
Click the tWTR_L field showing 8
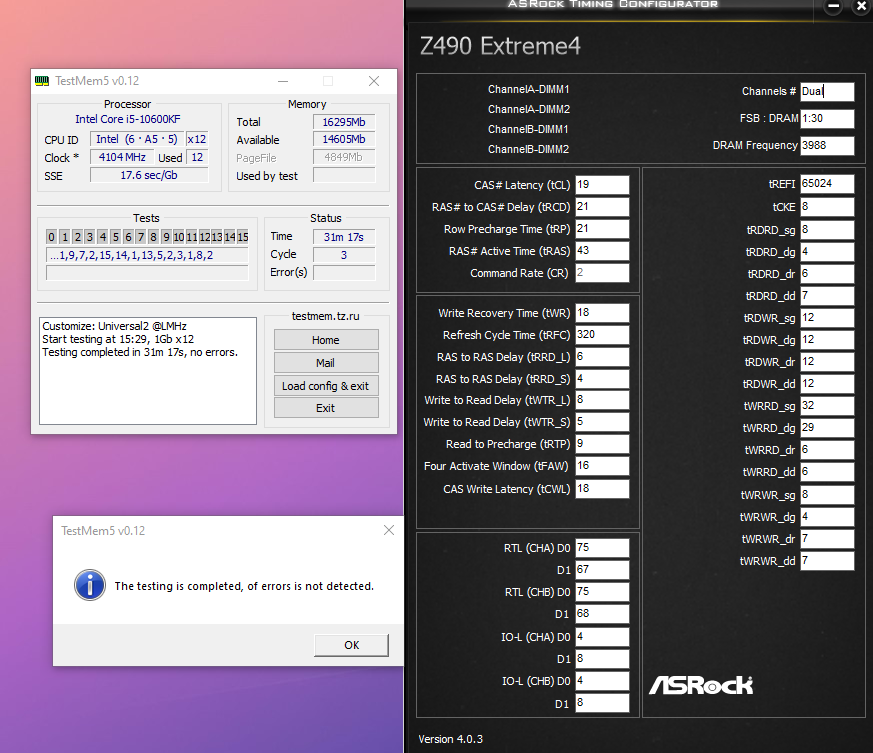click(x=602, y=400)
